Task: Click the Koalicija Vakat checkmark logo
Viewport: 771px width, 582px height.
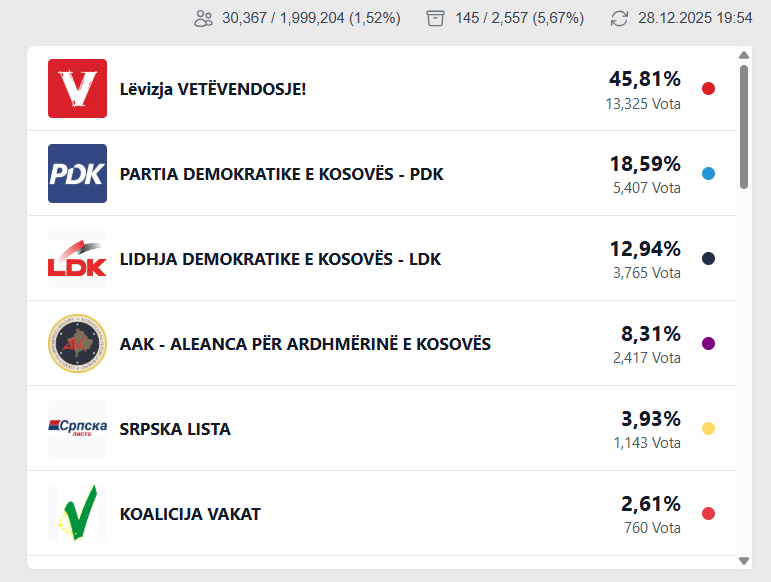Action: coord(77,513)
